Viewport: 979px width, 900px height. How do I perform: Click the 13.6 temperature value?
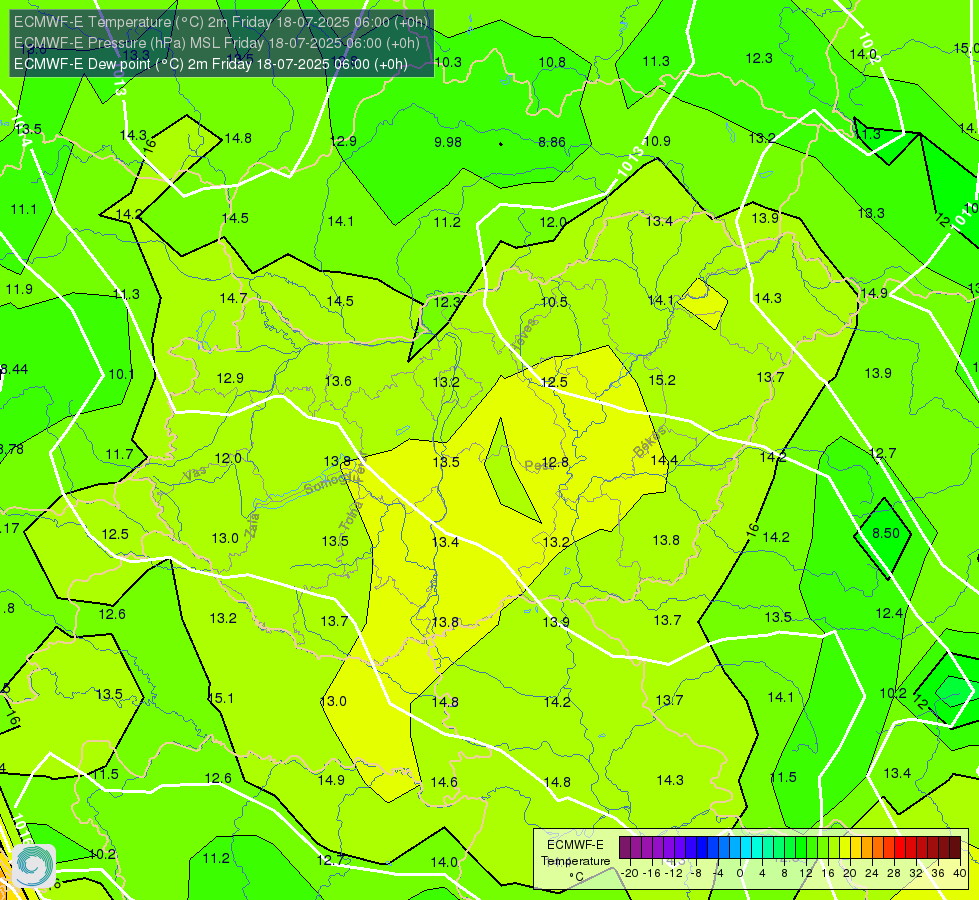(x=338, y=381)
